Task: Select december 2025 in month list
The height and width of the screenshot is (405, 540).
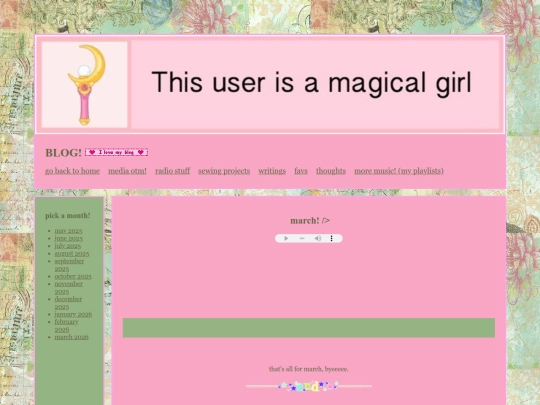Action: click(68, 303)
